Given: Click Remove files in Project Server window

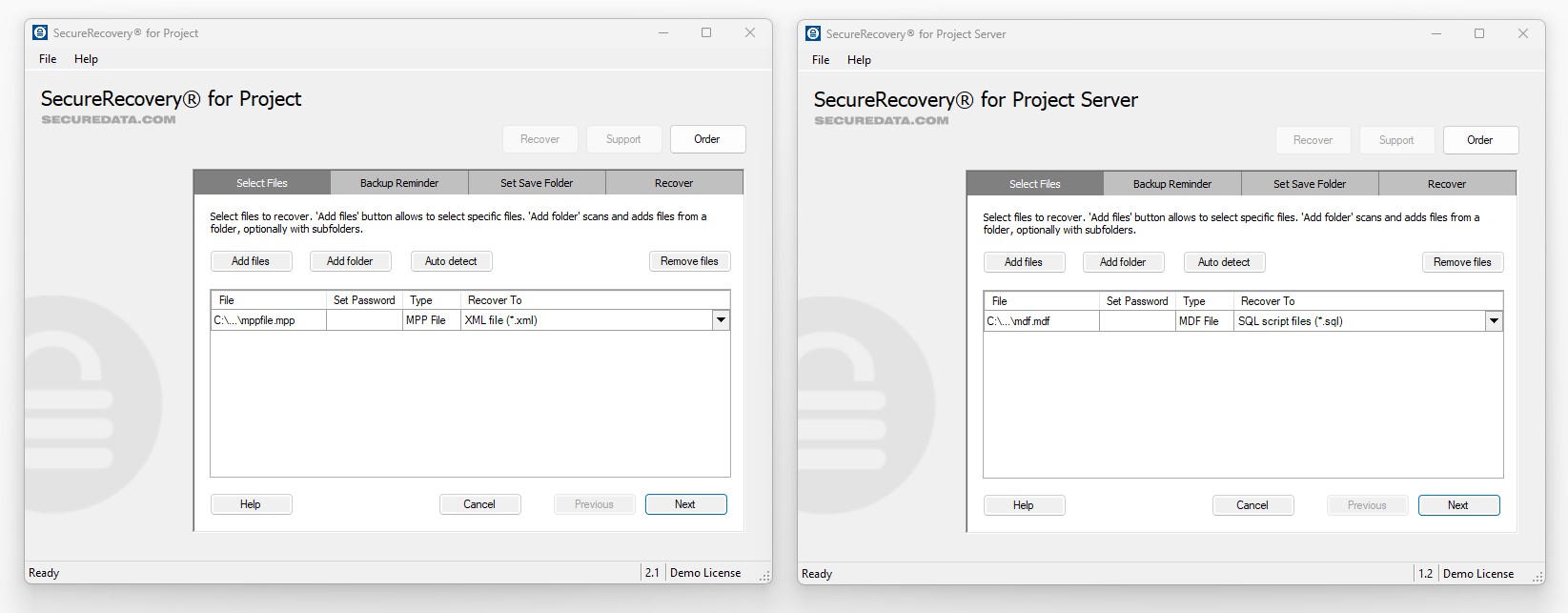Looking at the screenshot, I should [x=1462, y=262].
